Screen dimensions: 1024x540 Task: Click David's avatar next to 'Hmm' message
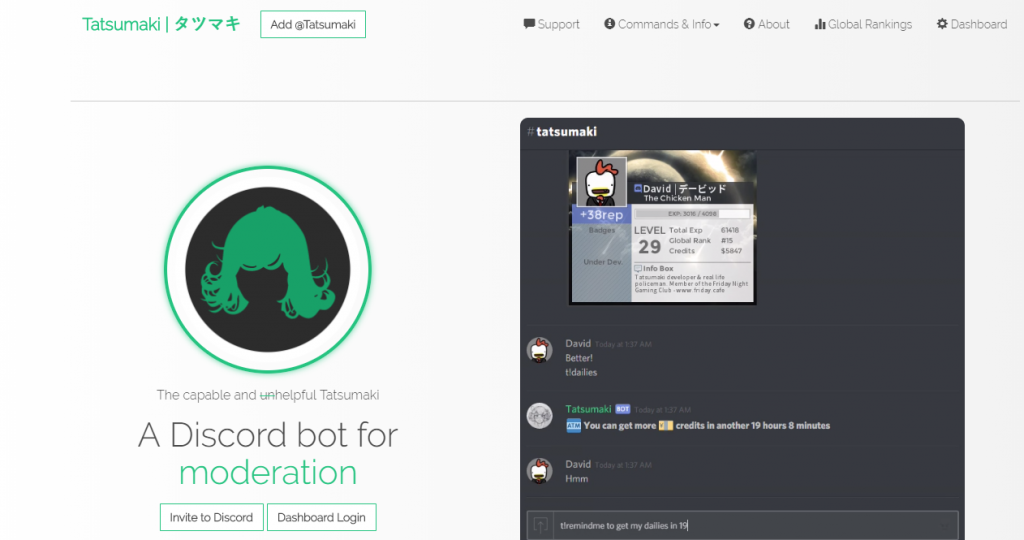tap(539, 471)
